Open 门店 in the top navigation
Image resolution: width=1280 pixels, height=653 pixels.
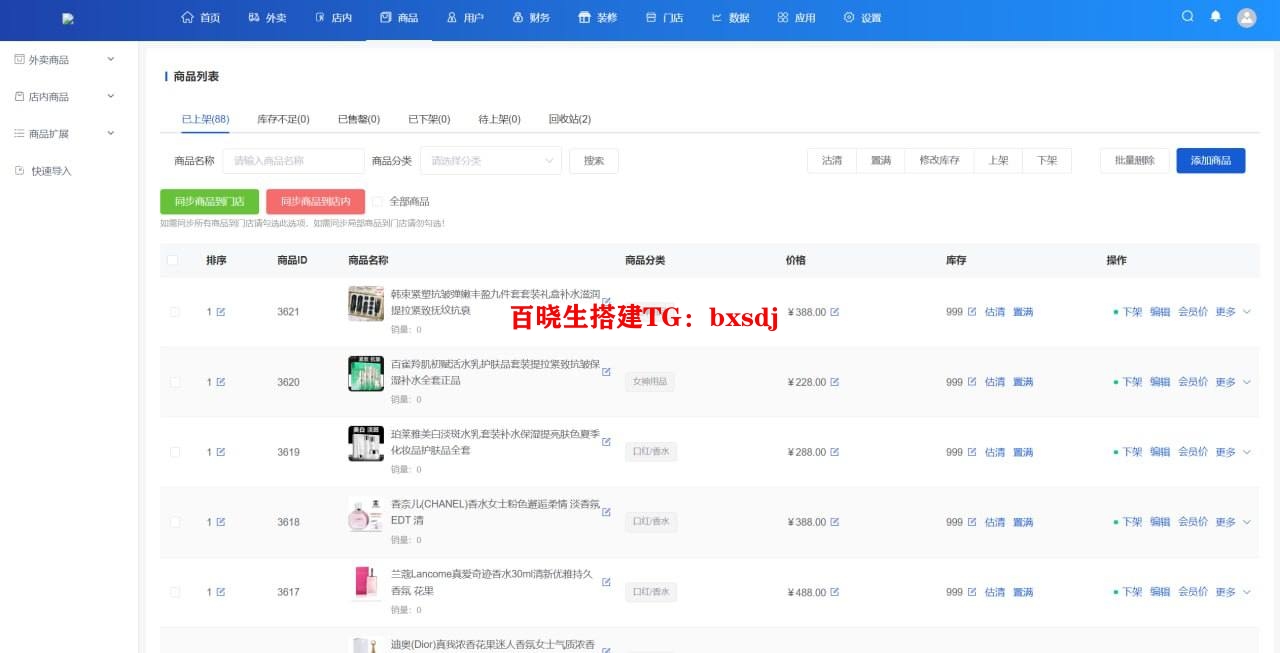665,18
